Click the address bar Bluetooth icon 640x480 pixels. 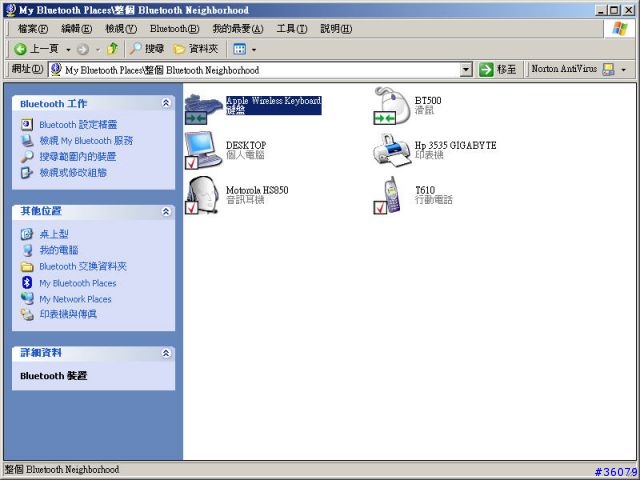coord(56,69)
